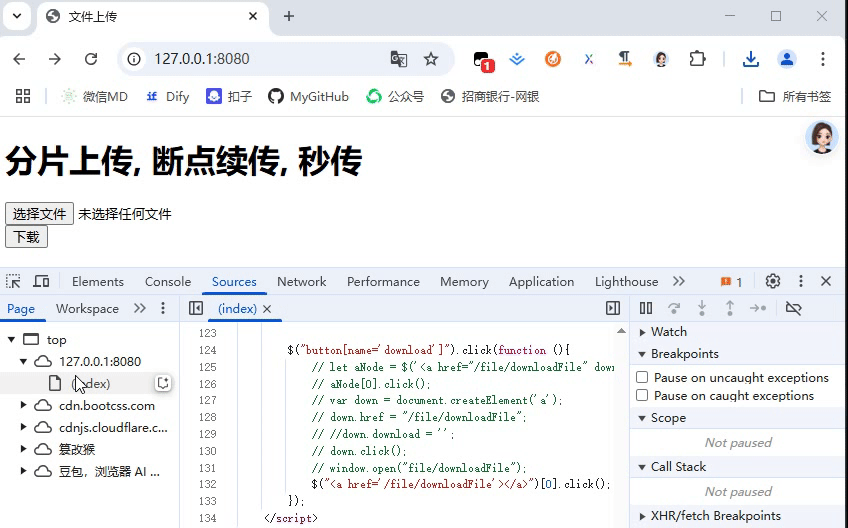Switch to the Performance tab
848x528 pixels.
pyautogui.click(x=383, y=281)
